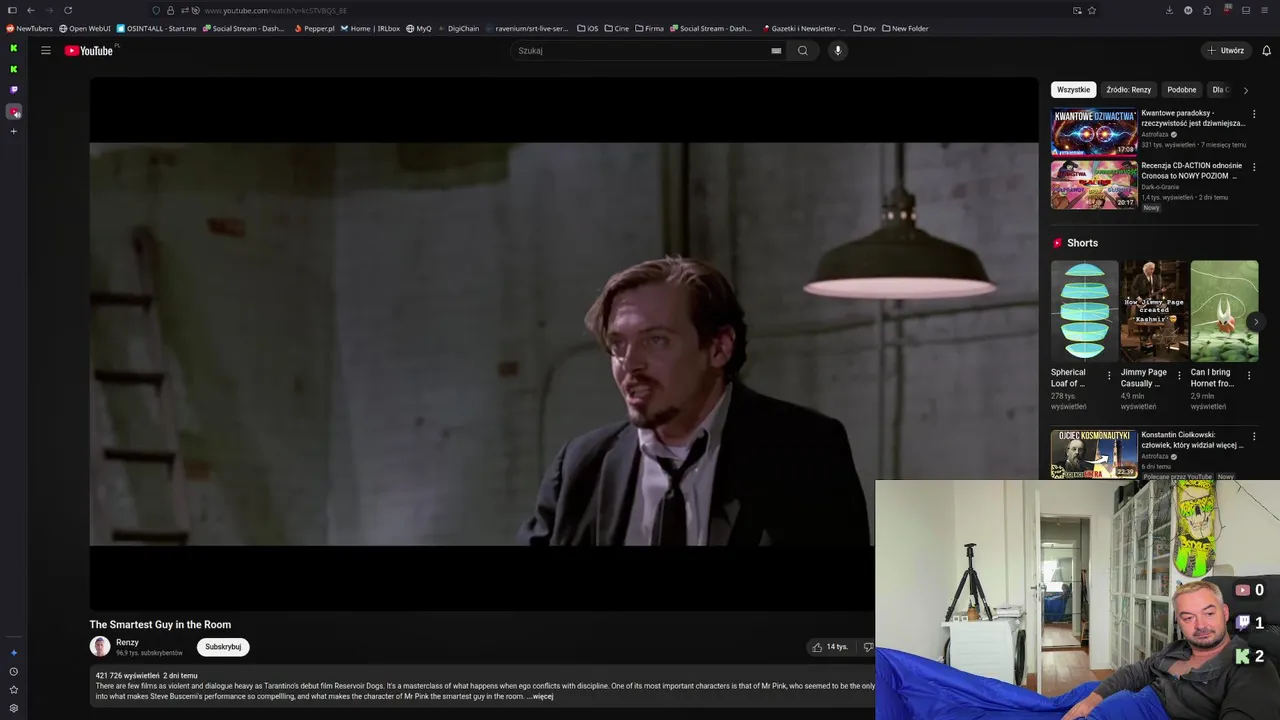
Task: Select the Podobne filter chip
Action: tap(1182, 90)
